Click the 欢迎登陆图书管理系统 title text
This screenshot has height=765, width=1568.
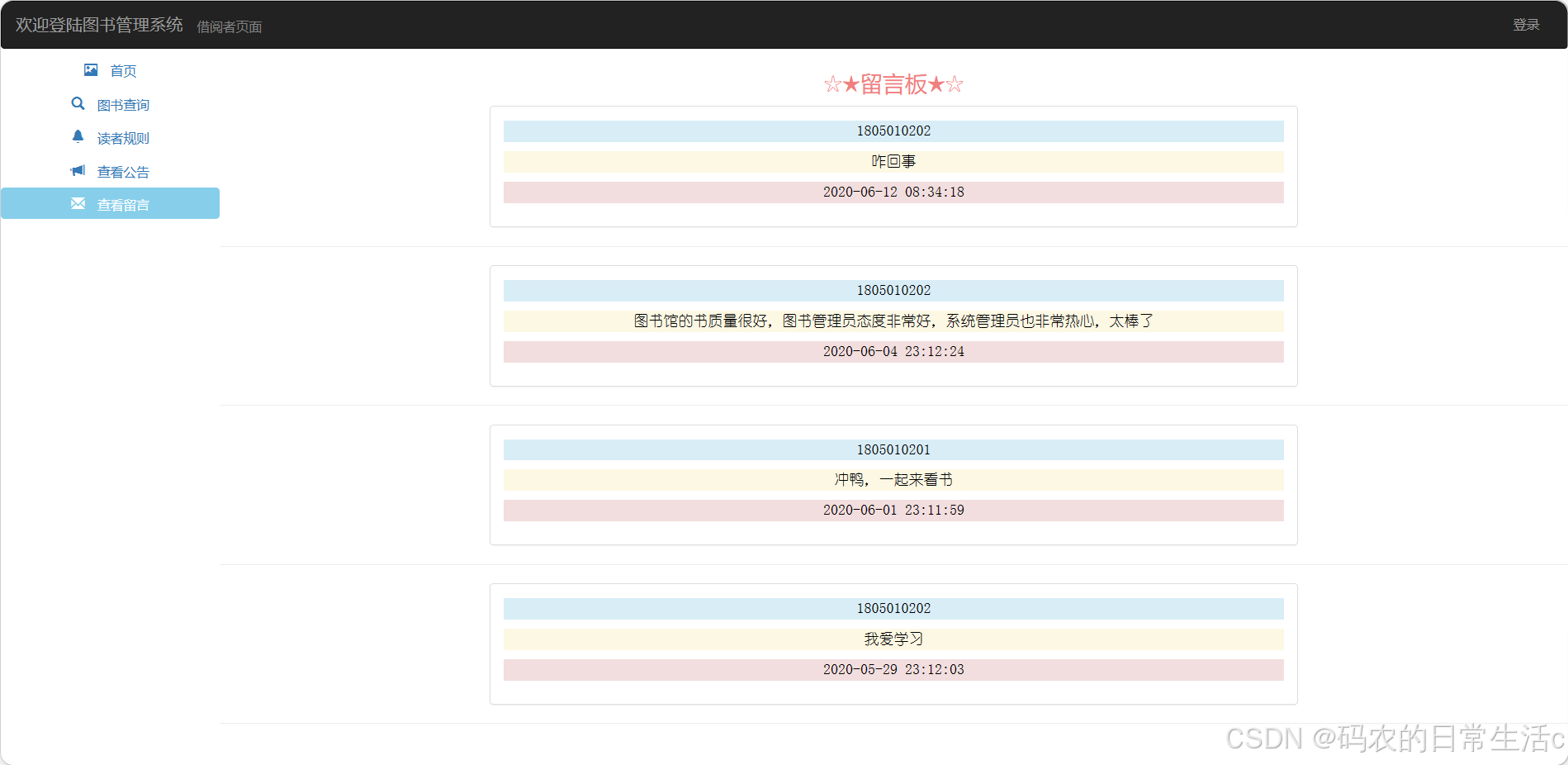101,25
